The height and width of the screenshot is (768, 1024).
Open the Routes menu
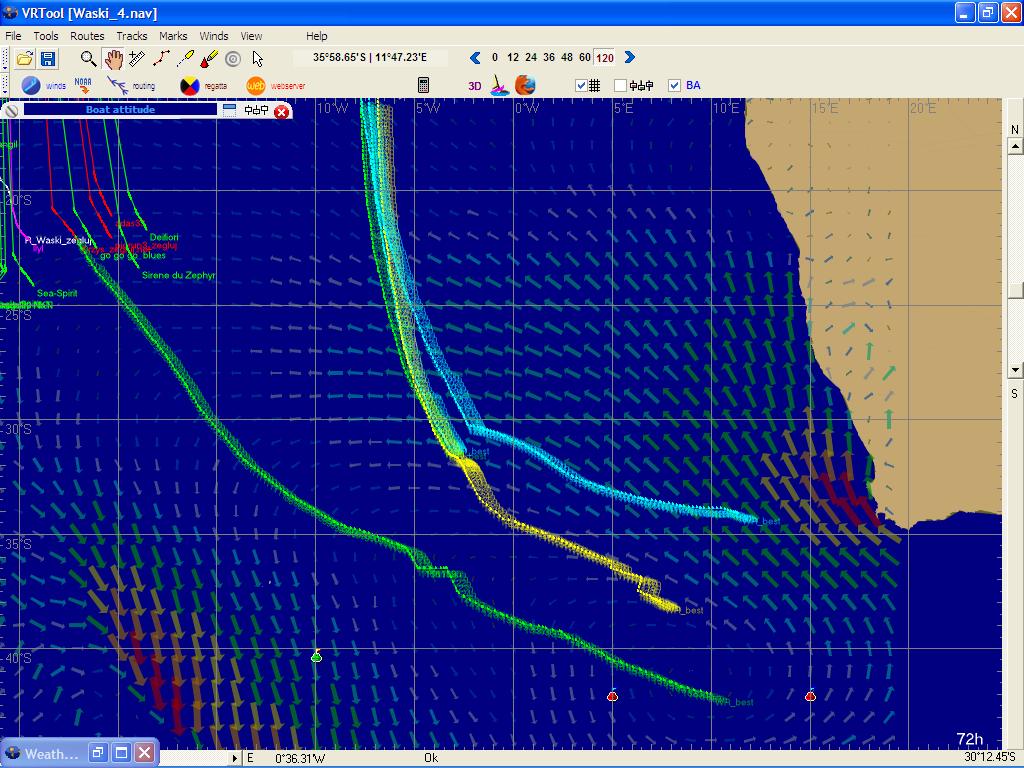pyautogui.click(x=87, y=36)
